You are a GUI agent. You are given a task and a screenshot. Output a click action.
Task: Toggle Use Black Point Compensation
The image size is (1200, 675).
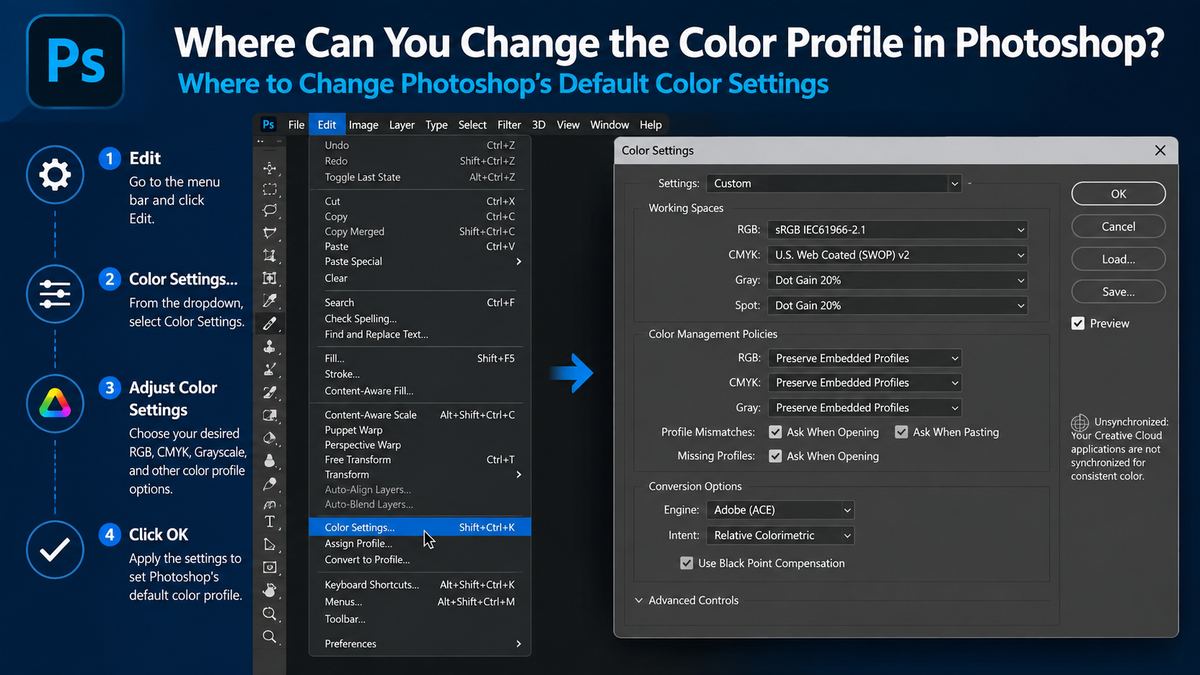[x=686, y=563]
